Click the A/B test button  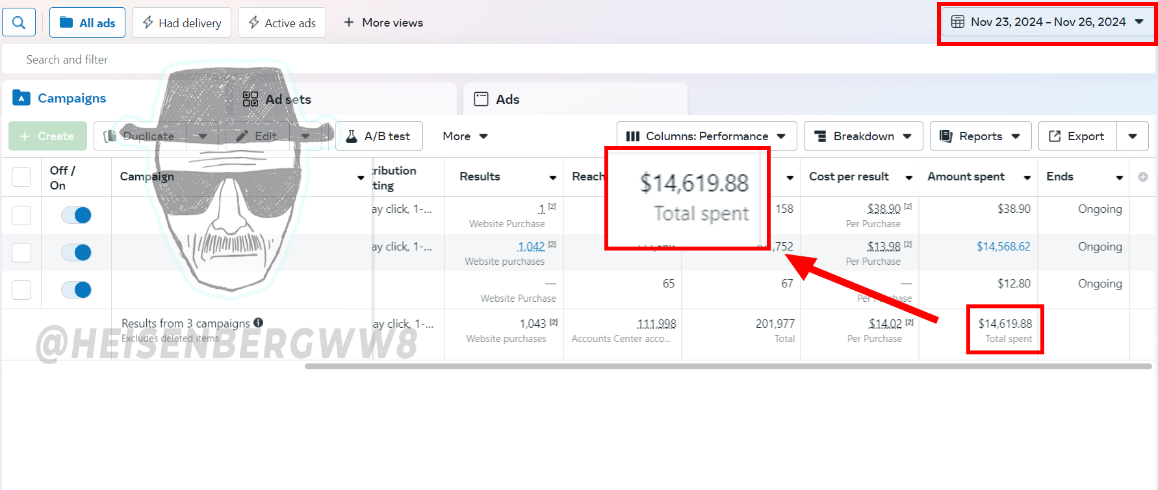379,136
